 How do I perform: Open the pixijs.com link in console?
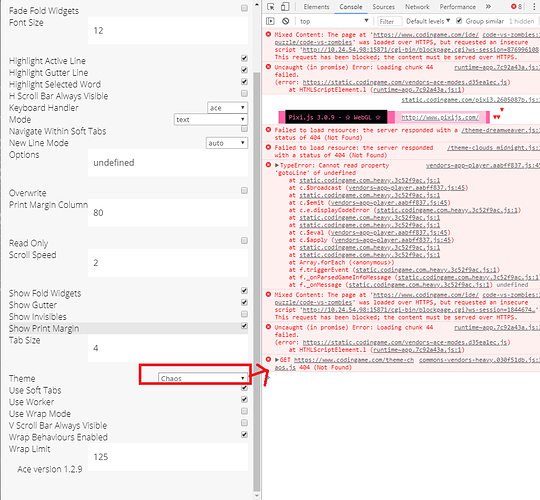(440, 117)
